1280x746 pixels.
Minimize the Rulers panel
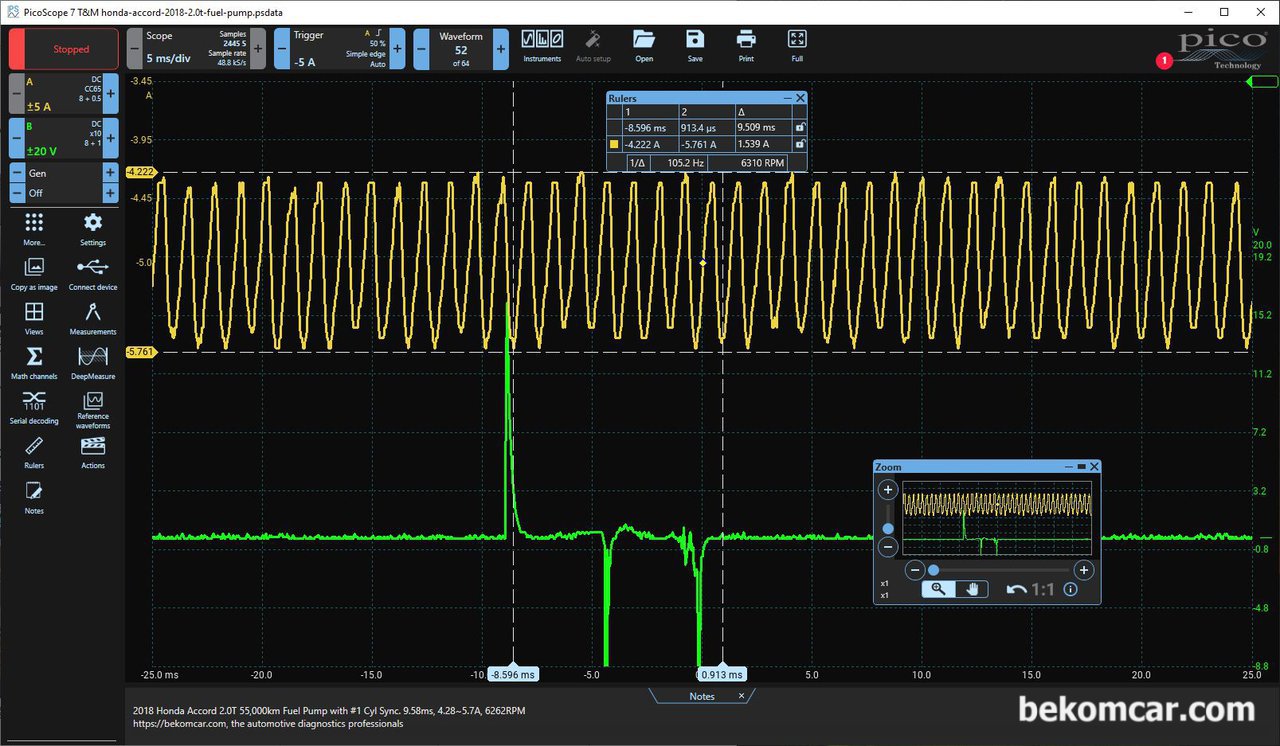pos(787,98)
